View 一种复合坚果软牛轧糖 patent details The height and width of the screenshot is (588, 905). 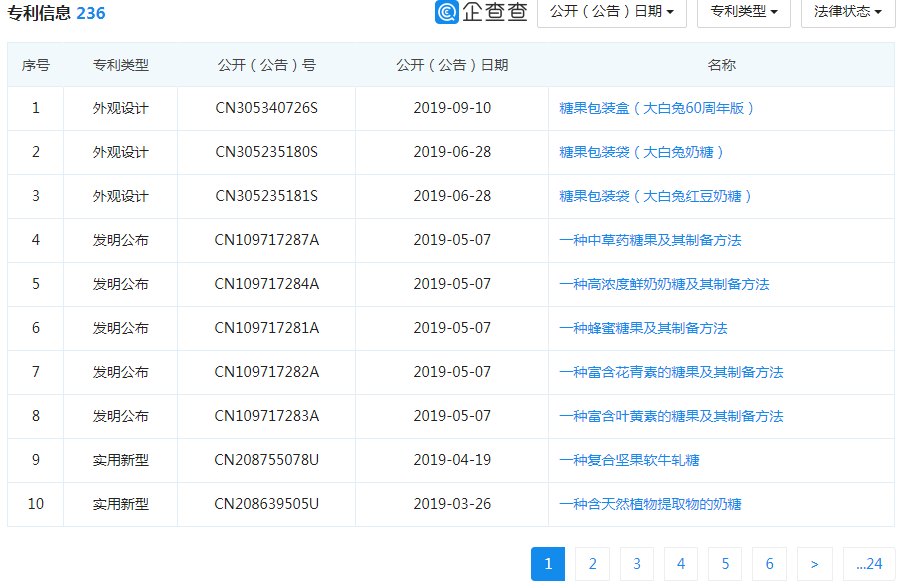629,460
